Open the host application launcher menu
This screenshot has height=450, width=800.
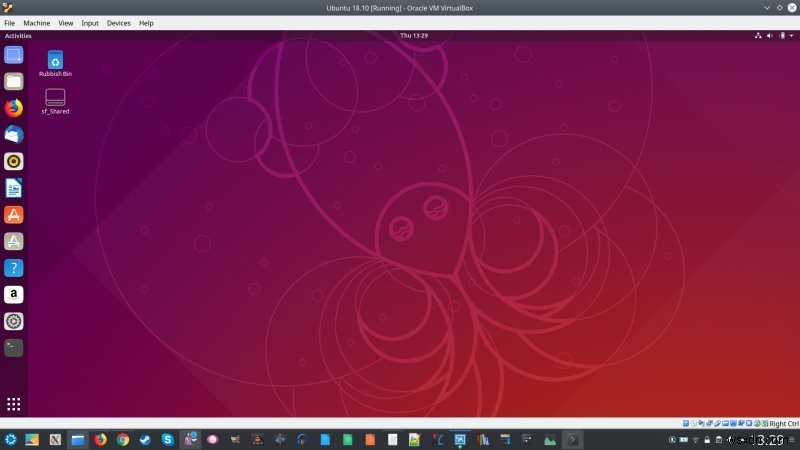tap(10, 439)
